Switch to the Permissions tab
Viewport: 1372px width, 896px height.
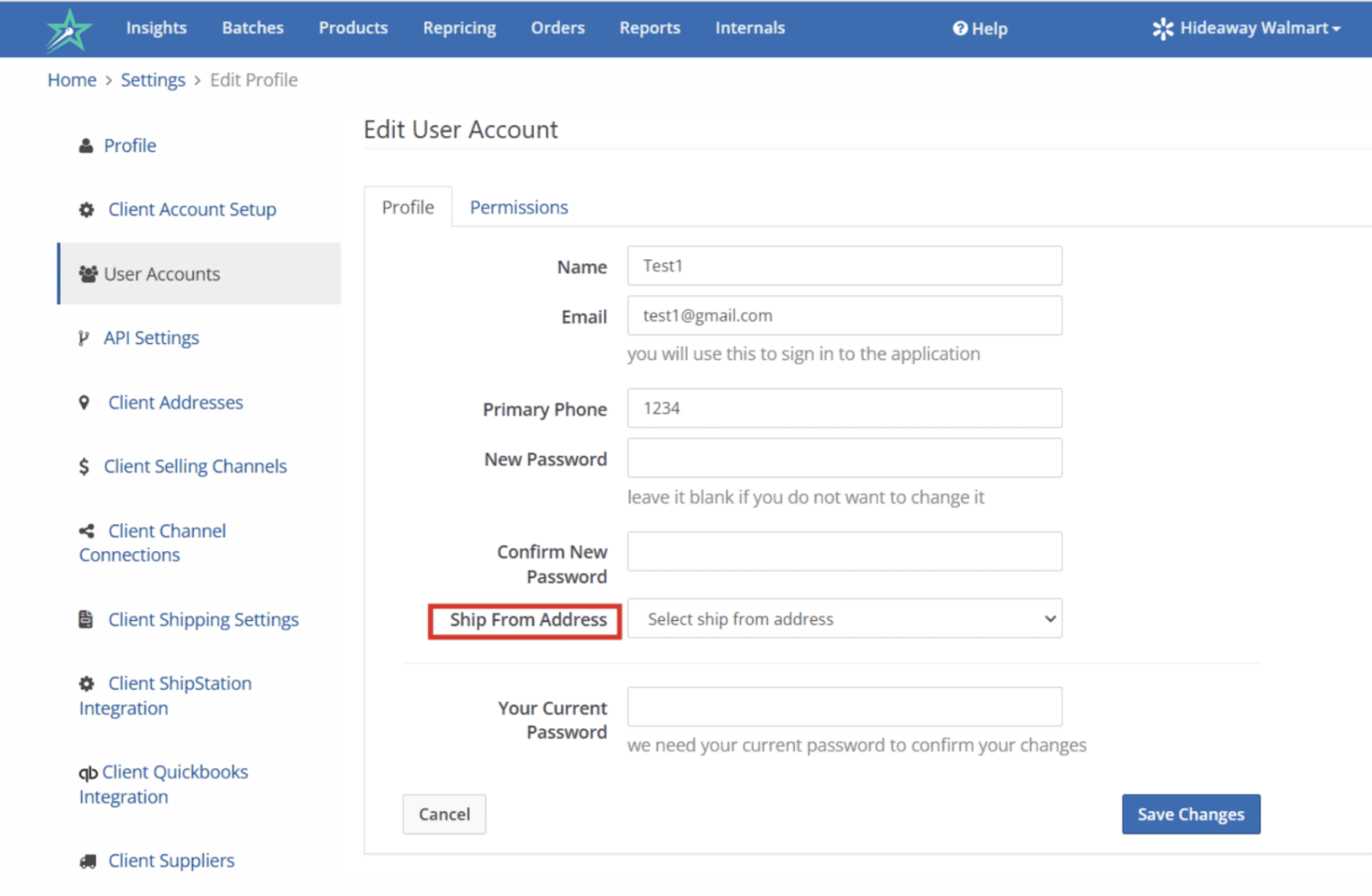pos(518,206)
